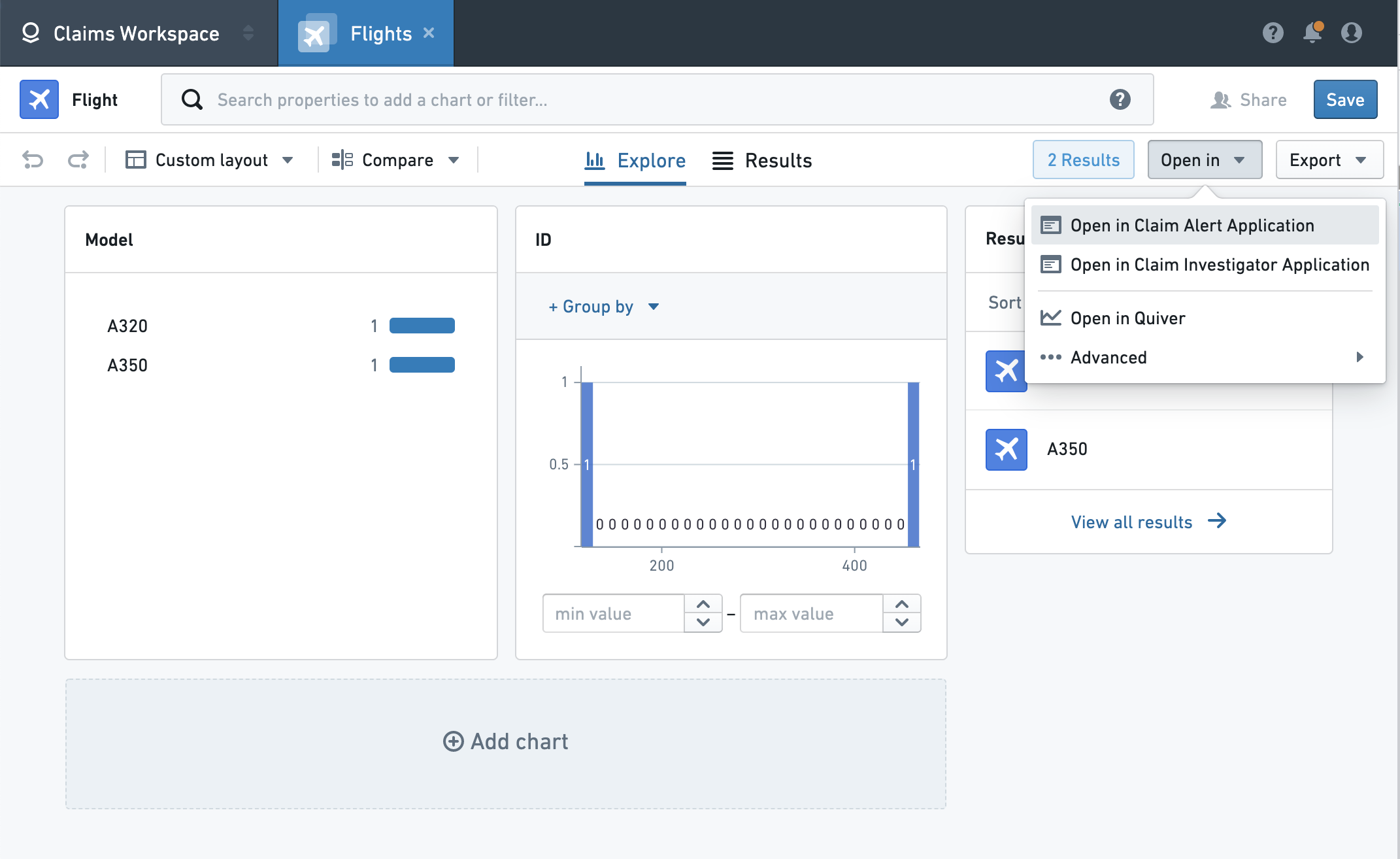Decrease the min value stepper
Screen dimensions: 1400x859
click(x=703, y=622)
